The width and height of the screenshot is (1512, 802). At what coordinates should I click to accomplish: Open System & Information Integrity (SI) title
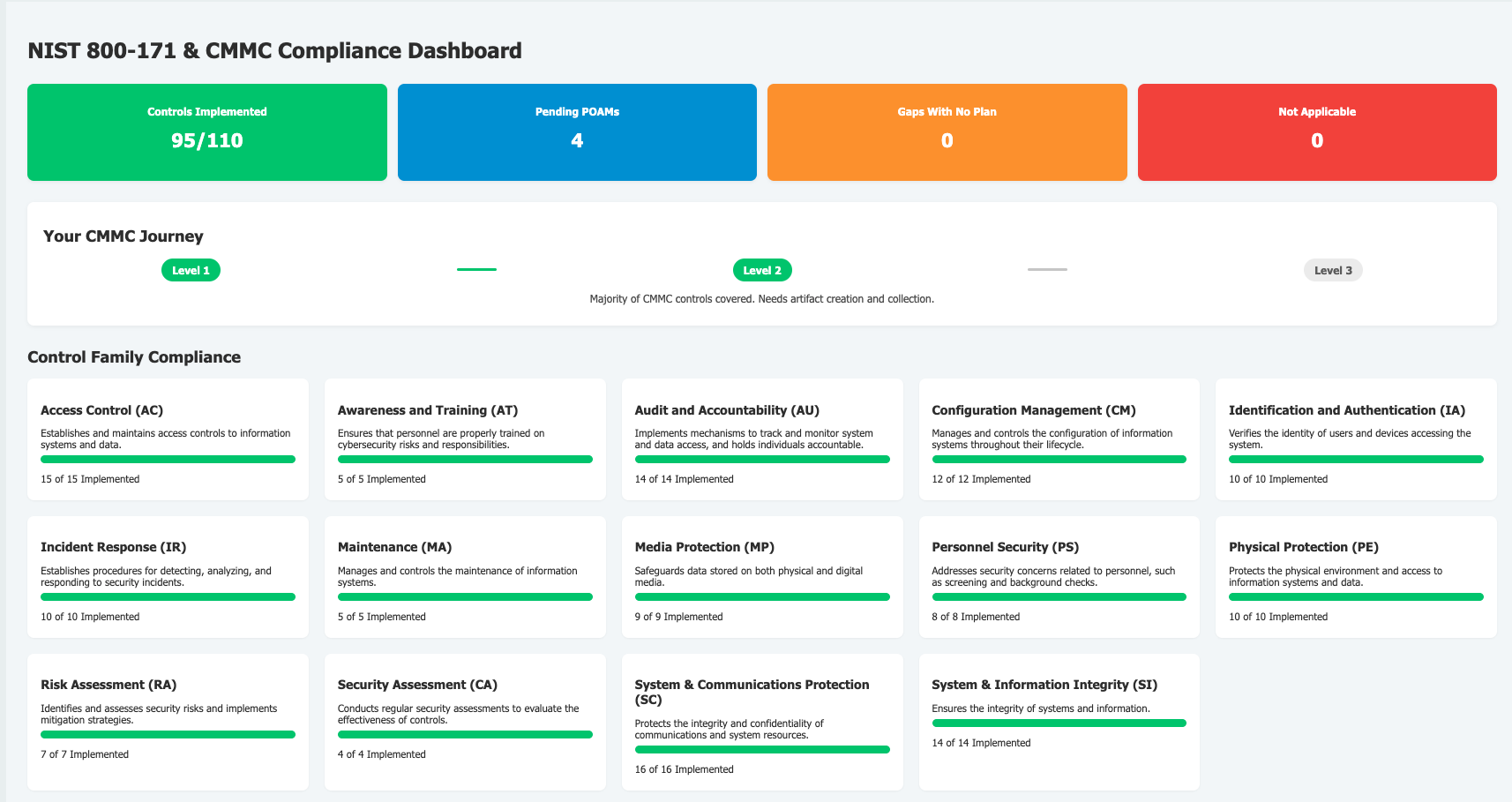1044,685
